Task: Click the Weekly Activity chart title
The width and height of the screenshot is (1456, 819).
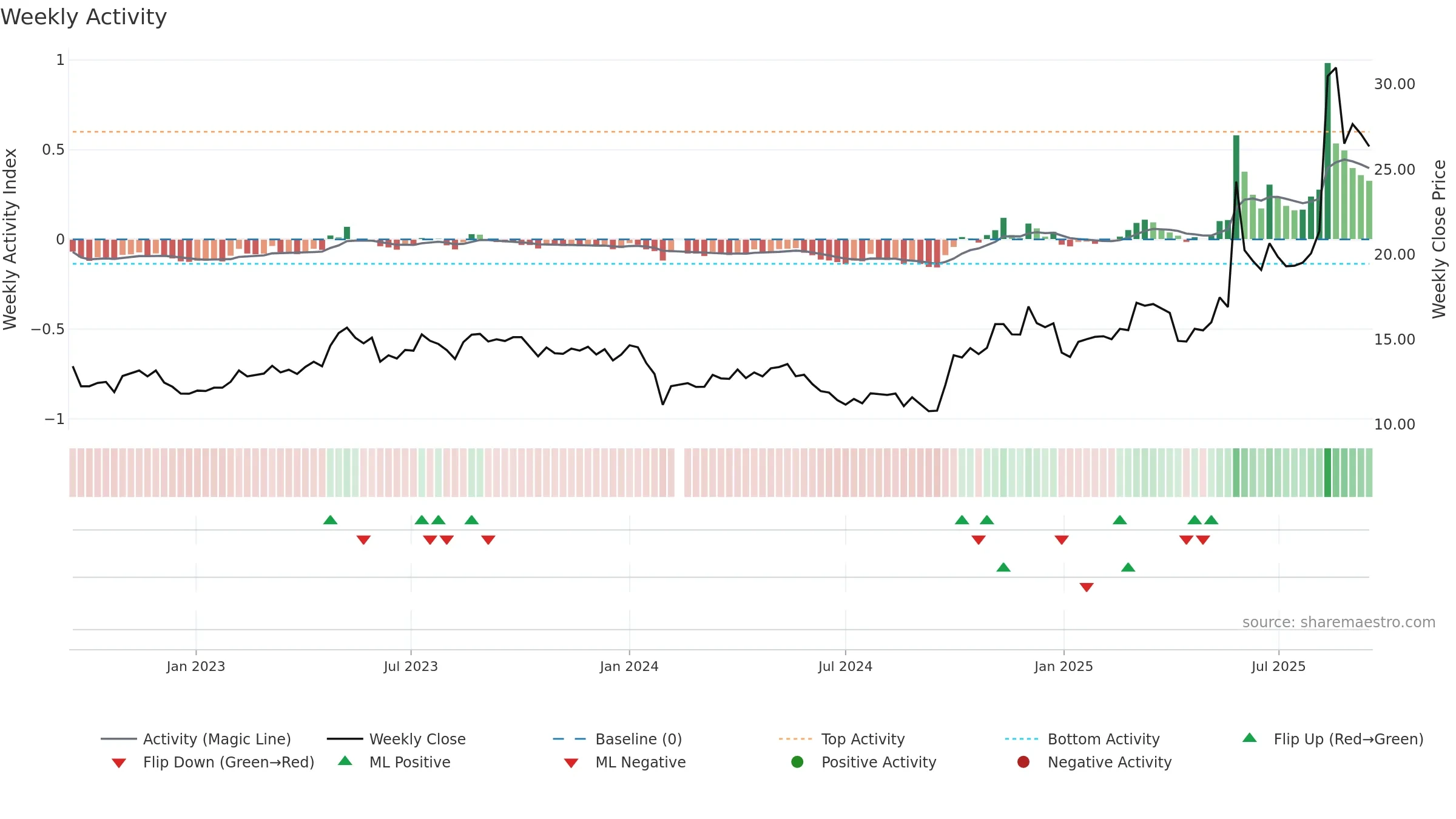Action: (84, 17)
